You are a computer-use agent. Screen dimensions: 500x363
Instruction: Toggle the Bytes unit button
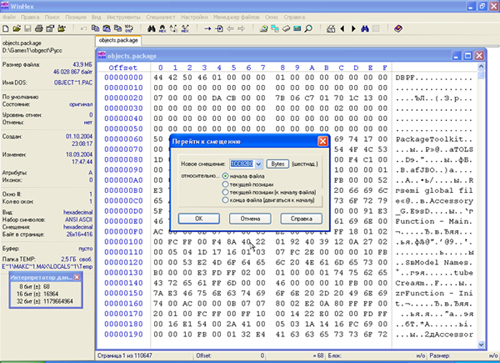[x=278, y=164]
